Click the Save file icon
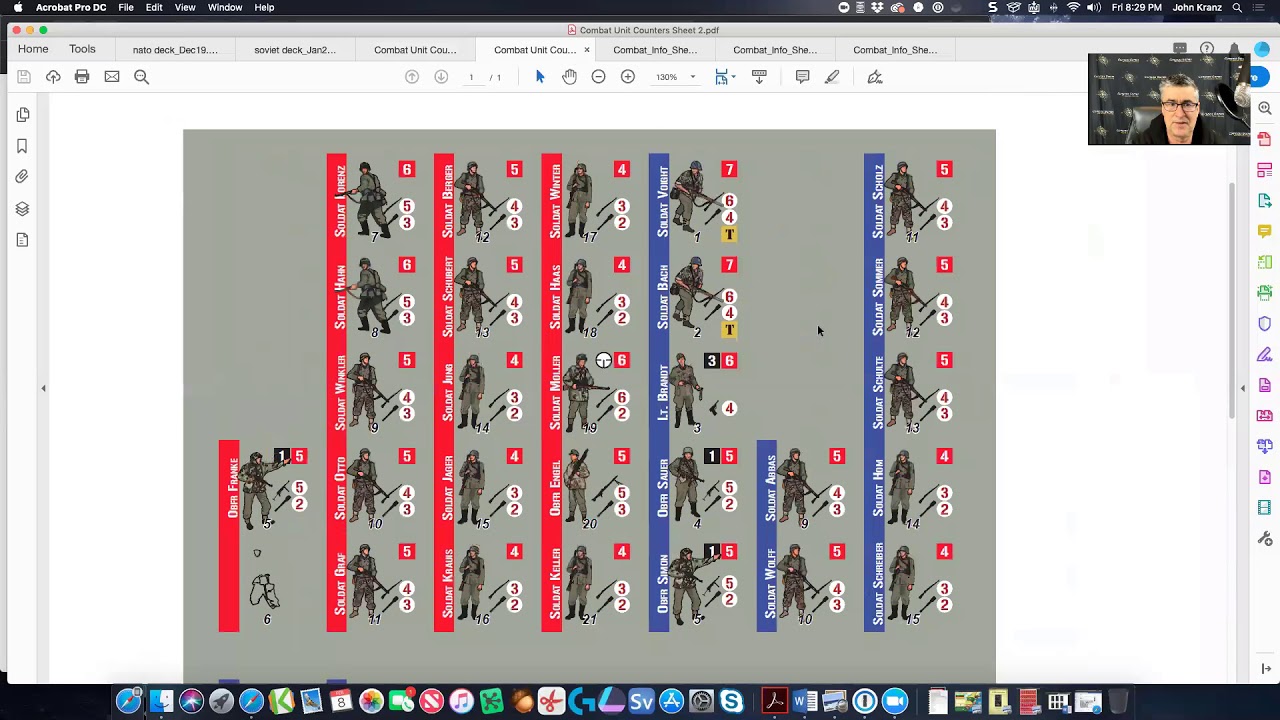 click(x=23, y=77)
